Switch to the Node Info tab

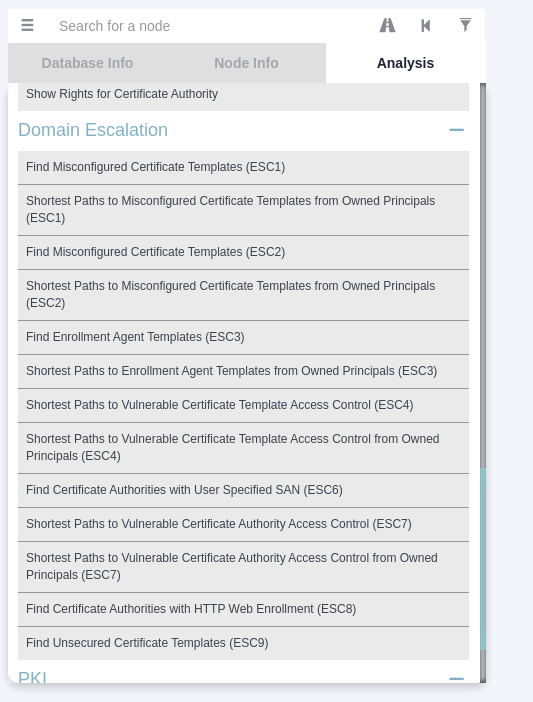click(246, 63)
